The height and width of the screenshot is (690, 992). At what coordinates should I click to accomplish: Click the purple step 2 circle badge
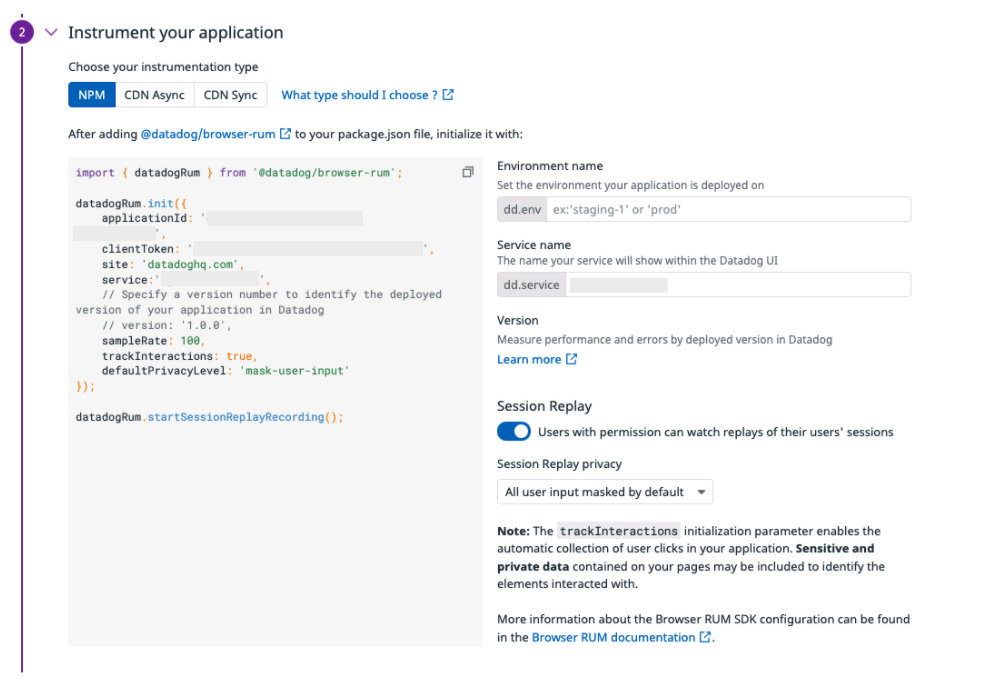(x=22, y=32)
